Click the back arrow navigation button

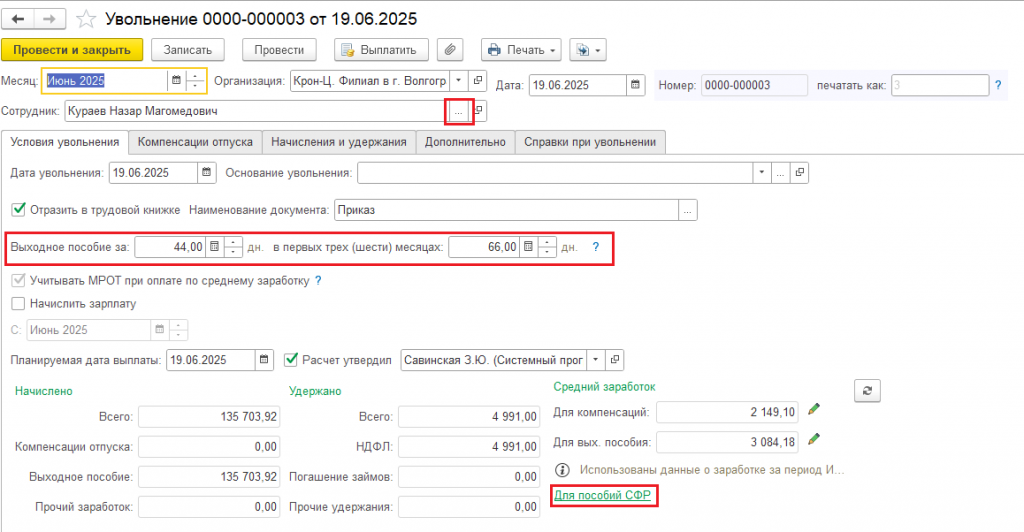18,19
